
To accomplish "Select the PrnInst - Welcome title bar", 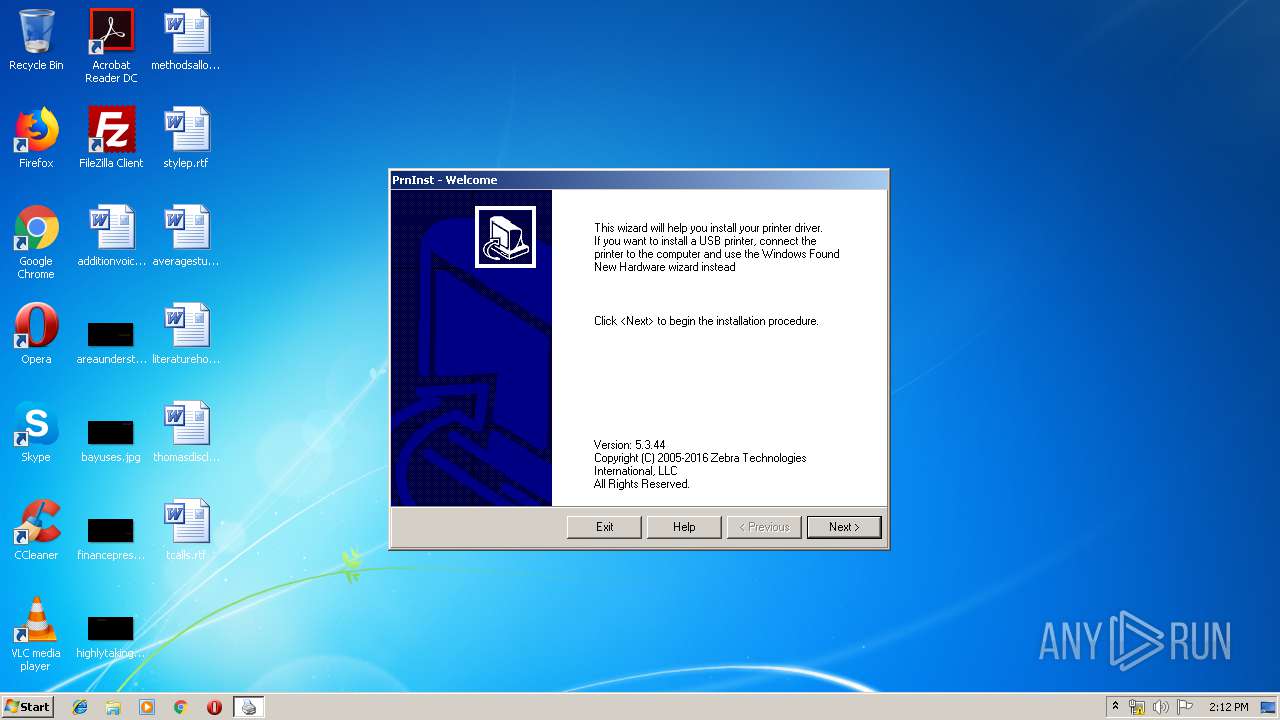I will pos(638,180).
